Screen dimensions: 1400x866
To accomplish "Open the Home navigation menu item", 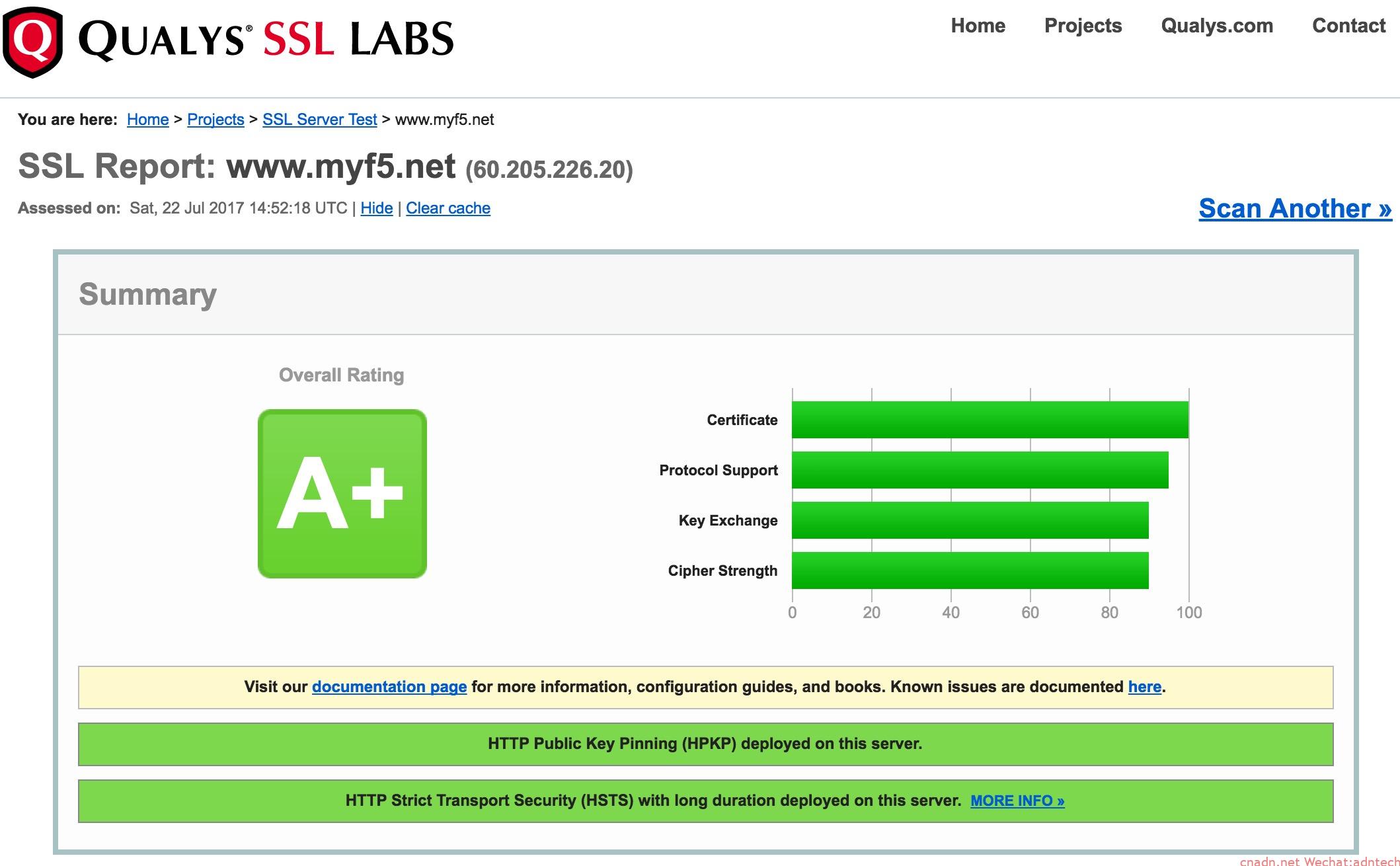I will pos(978,26).
